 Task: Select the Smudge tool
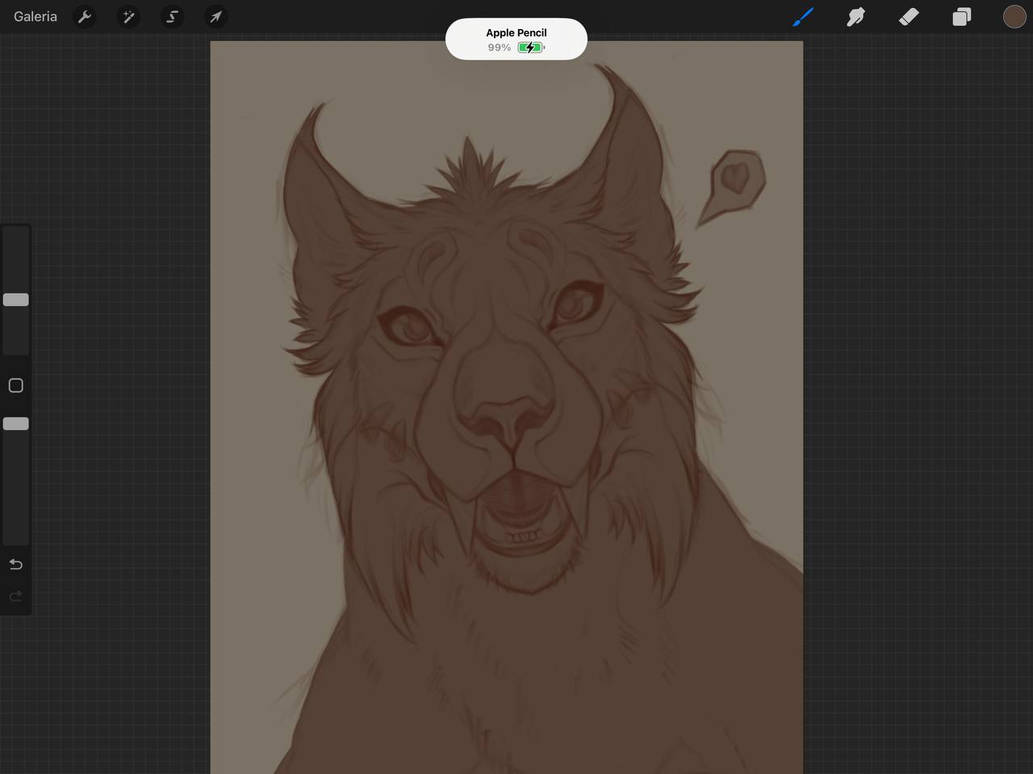pos(856,17)
